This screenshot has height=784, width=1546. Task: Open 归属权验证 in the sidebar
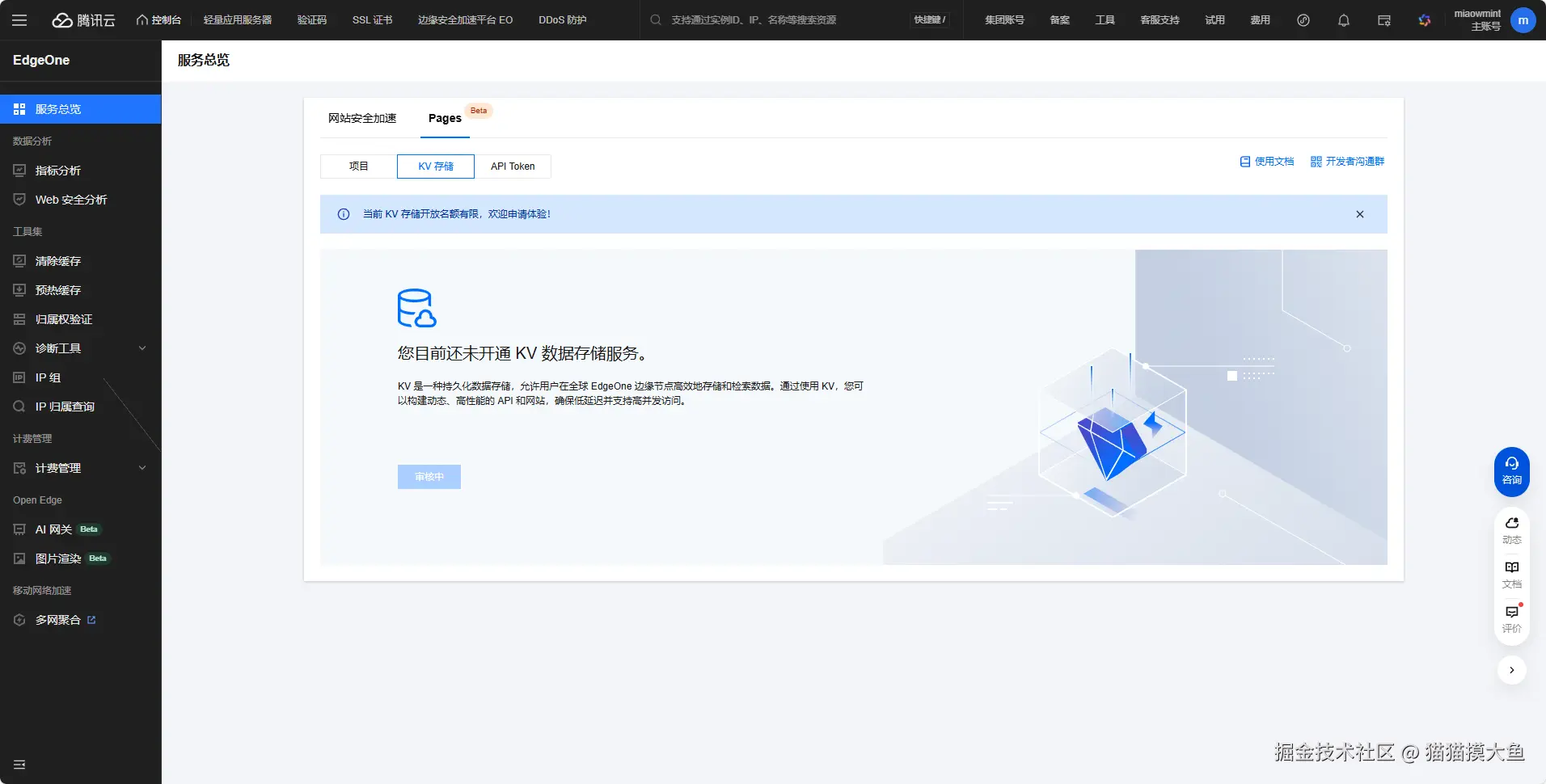(x=81, y=319)
